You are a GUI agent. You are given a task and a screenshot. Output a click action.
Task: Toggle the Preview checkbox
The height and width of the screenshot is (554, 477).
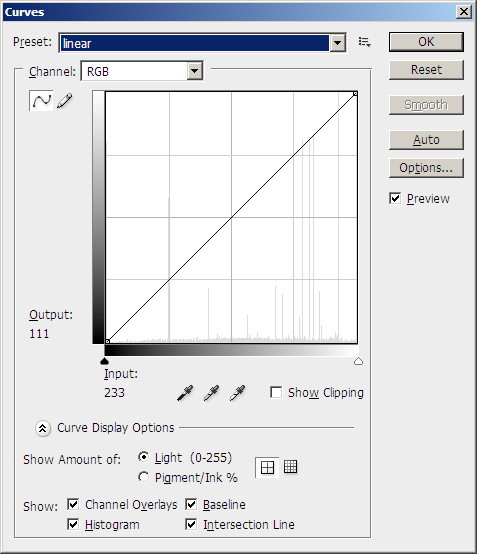coord(395,198)
